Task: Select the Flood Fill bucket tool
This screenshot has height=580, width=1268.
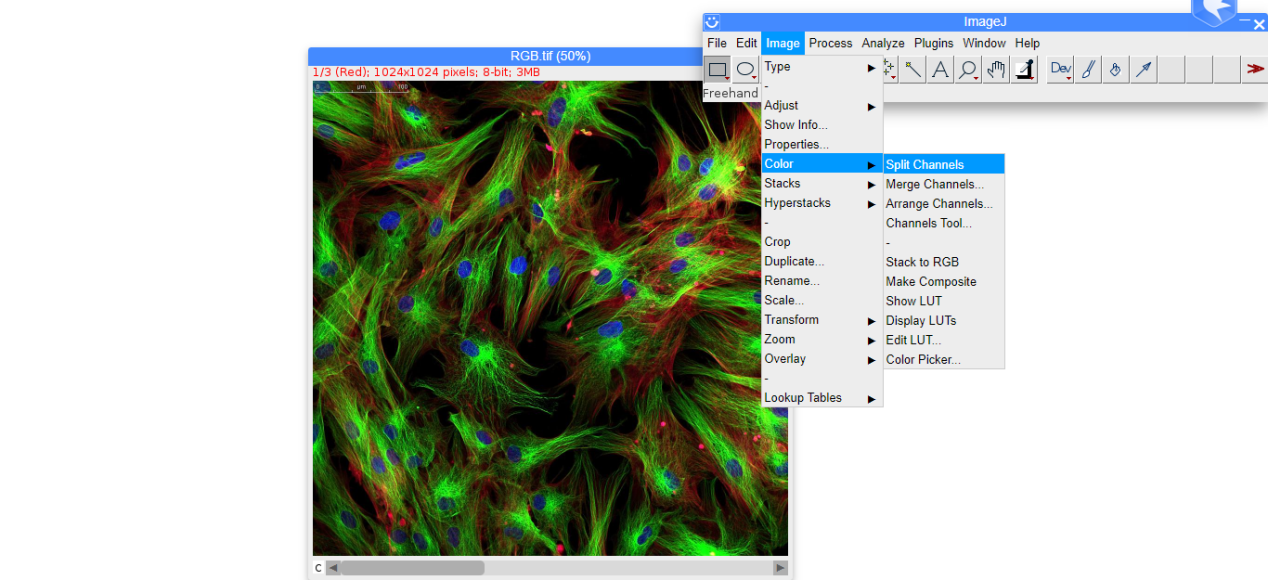Action: (1116, 69)
